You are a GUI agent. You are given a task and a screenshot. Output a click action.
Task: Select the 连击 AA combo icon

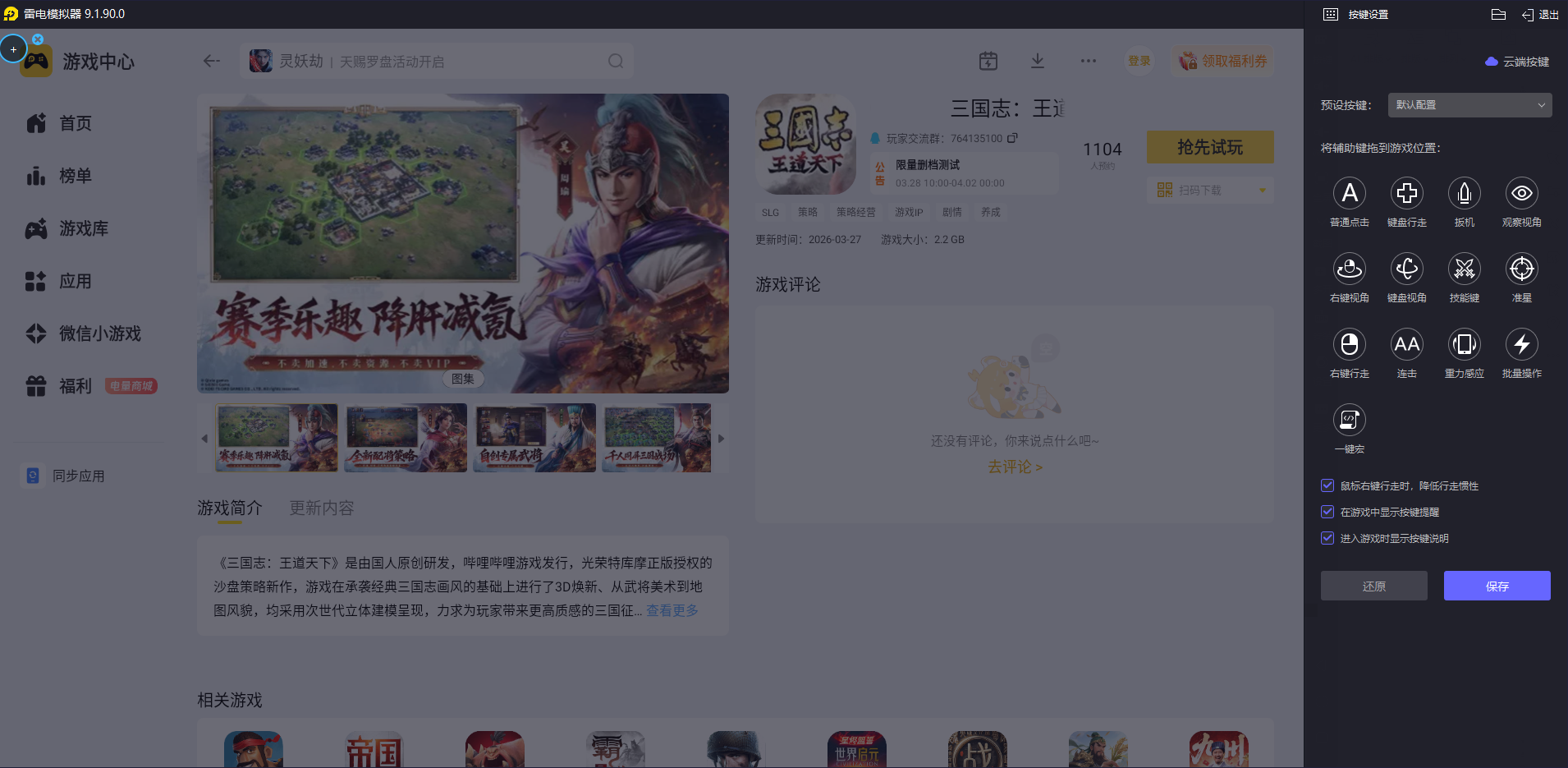coord(1406,344)
